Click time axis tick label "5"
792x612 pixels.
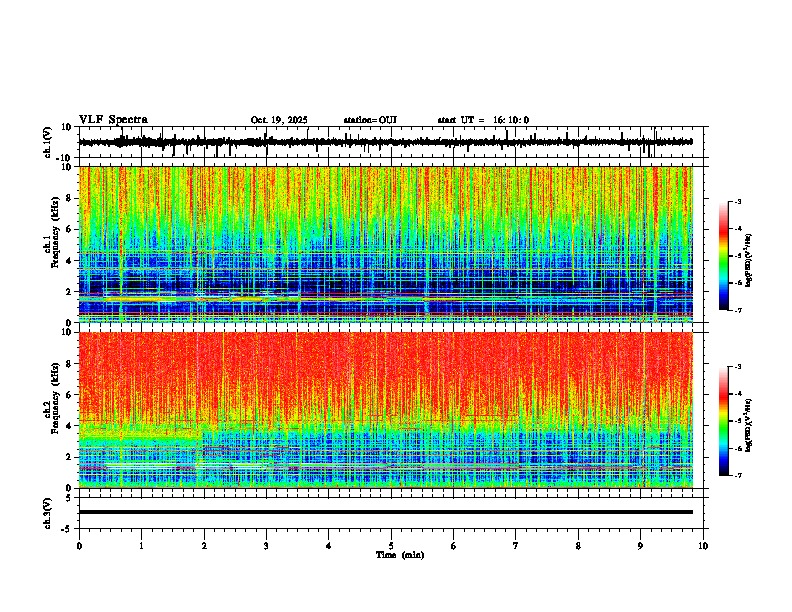coord(391,546)
